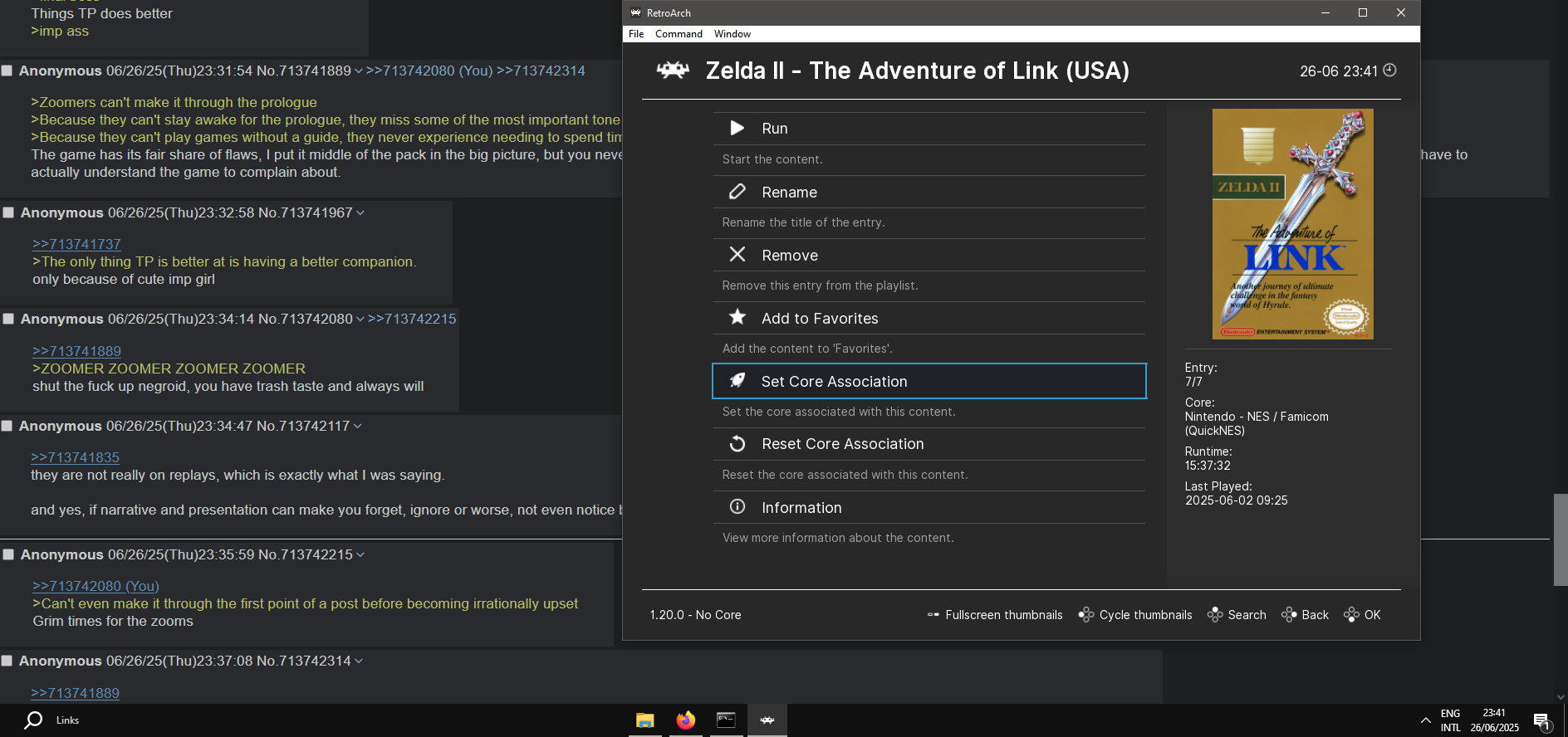Click the Back gamepad hint icon

coord(1289,615)
